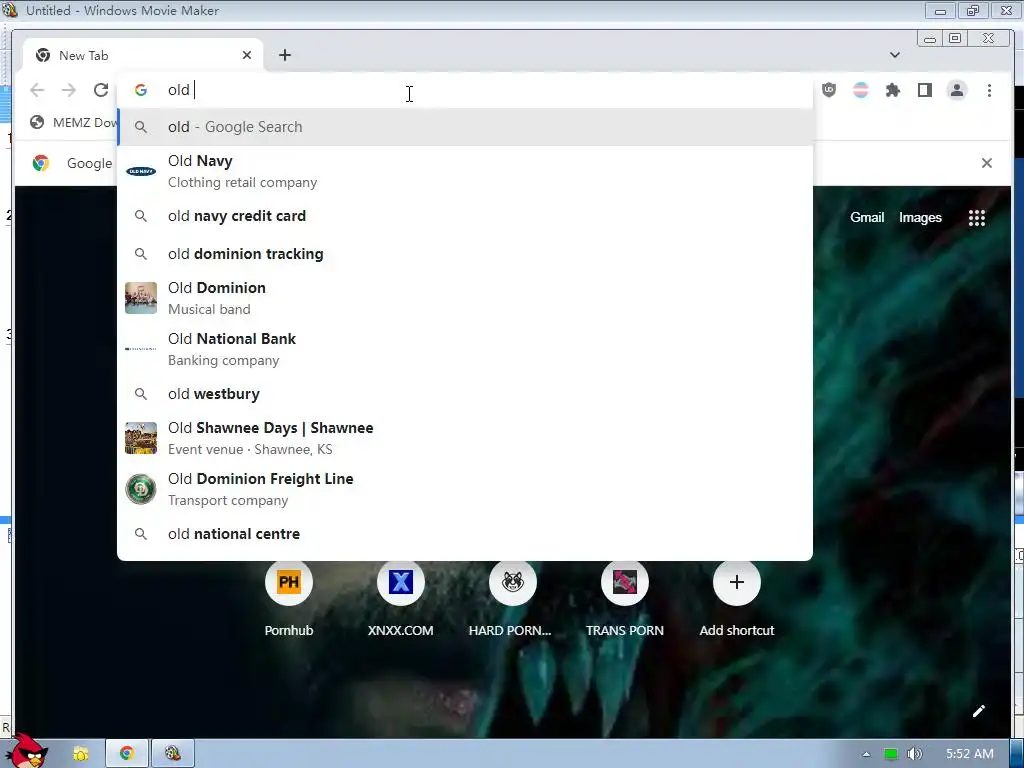Click the striped flag extension icon
The image size is (1024, 768).
tap(861, 90)
